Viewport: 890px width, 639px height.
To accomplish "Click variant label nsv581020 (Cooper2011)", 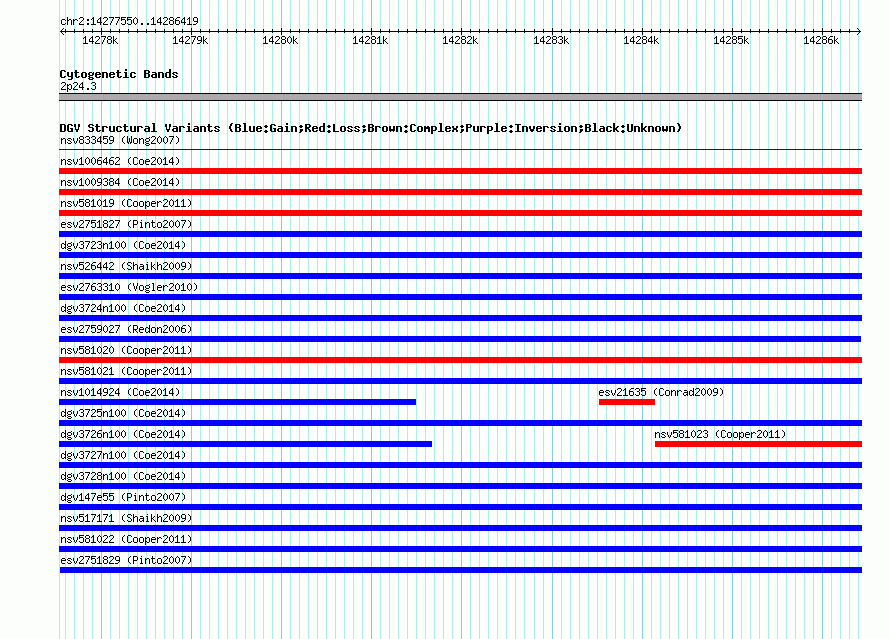I will tap(126, 350).
